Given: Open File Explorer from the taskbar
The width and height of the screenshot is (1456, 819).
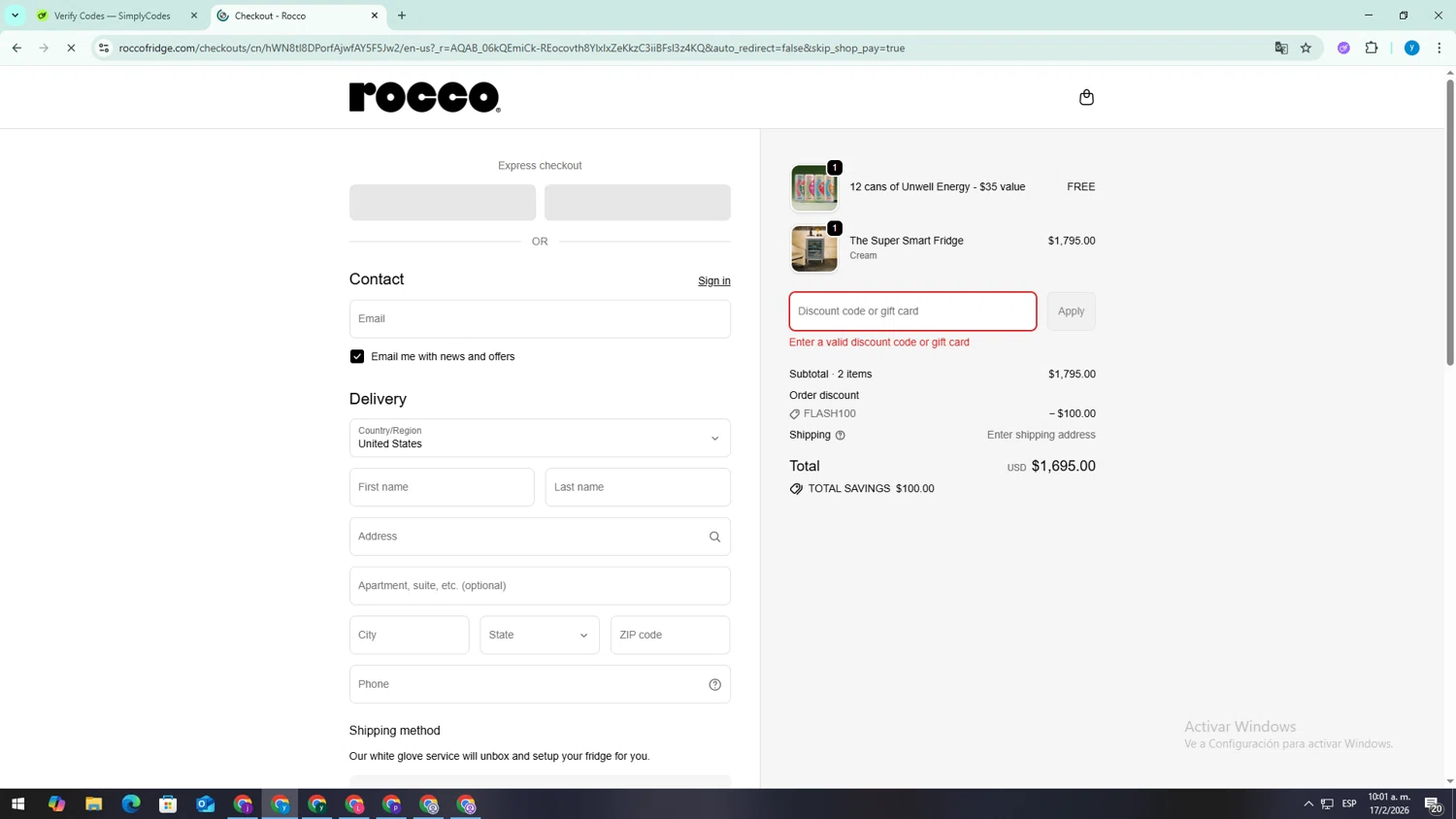Looking at the screenshot, I should pyautogui.click(x=93, y=804).
